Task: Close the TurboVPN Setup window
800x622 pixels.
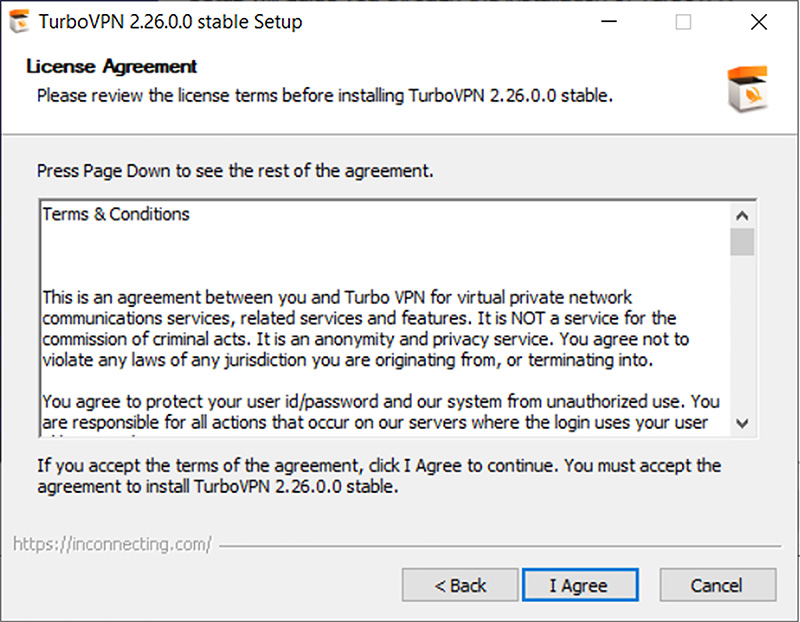Action: point(759,22)
